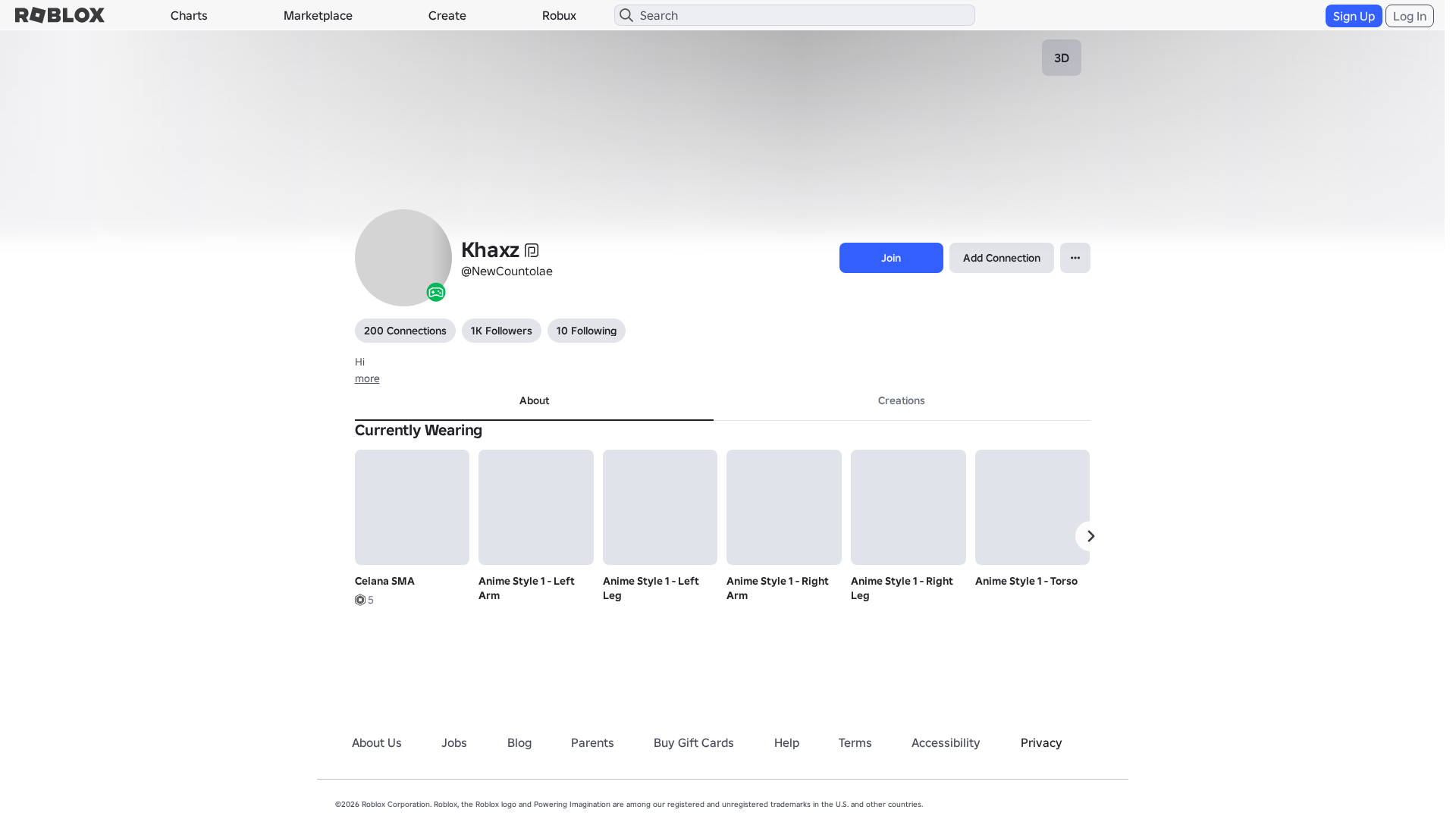Click the Celana SMA item title
1456x819 pixels.
384,581
